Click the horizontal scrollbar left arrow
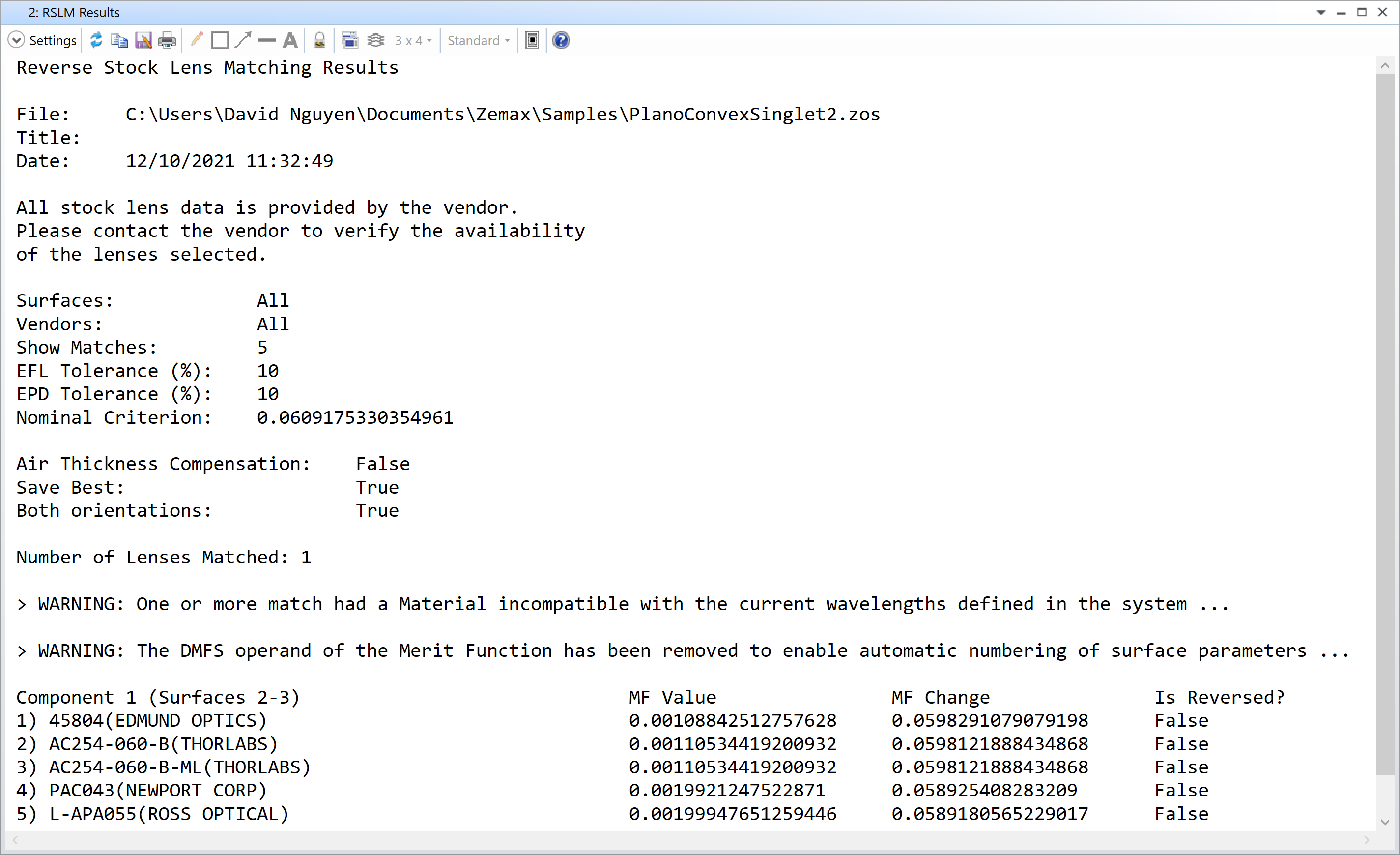 [x=15, y=840]
